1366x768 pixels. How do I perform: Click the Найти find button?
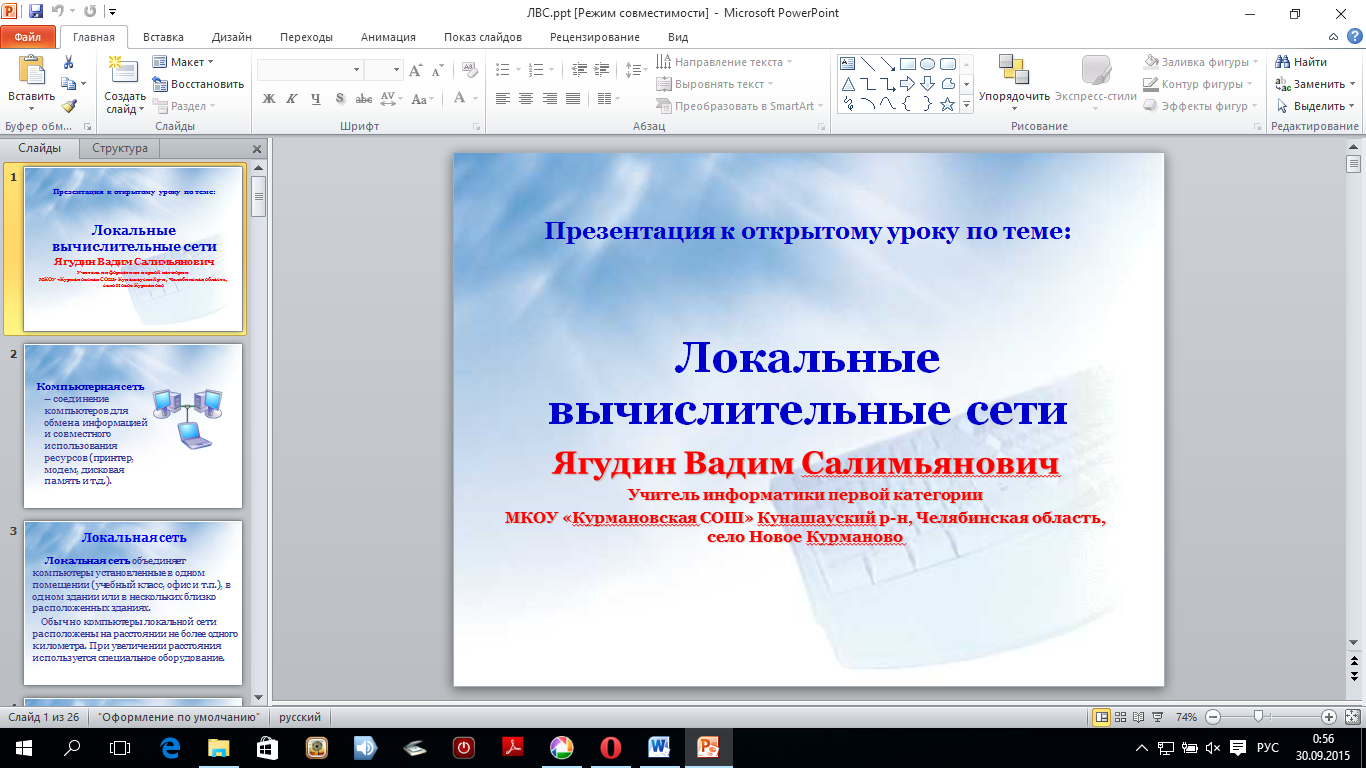click(1303, 62)
